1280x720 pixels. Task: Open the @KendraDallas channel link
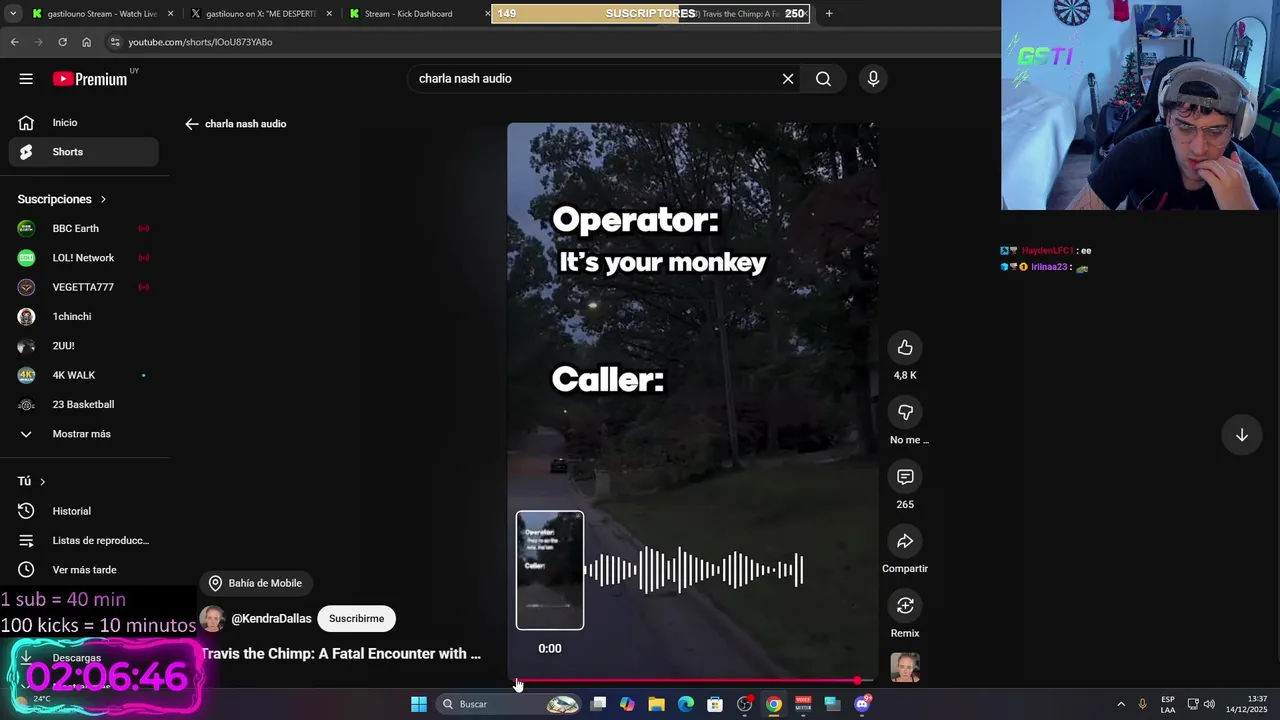coord(271,619)
